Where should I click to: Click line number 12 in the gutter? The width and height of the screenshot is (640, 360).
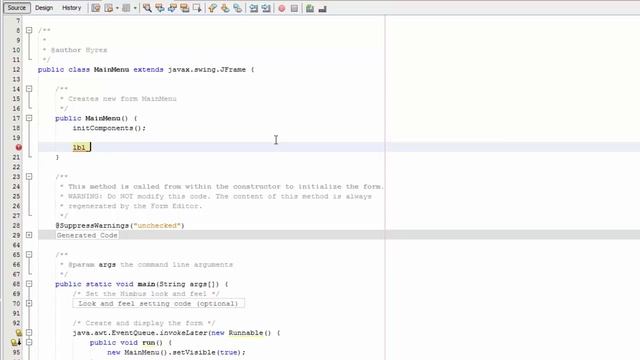(16, 69)
